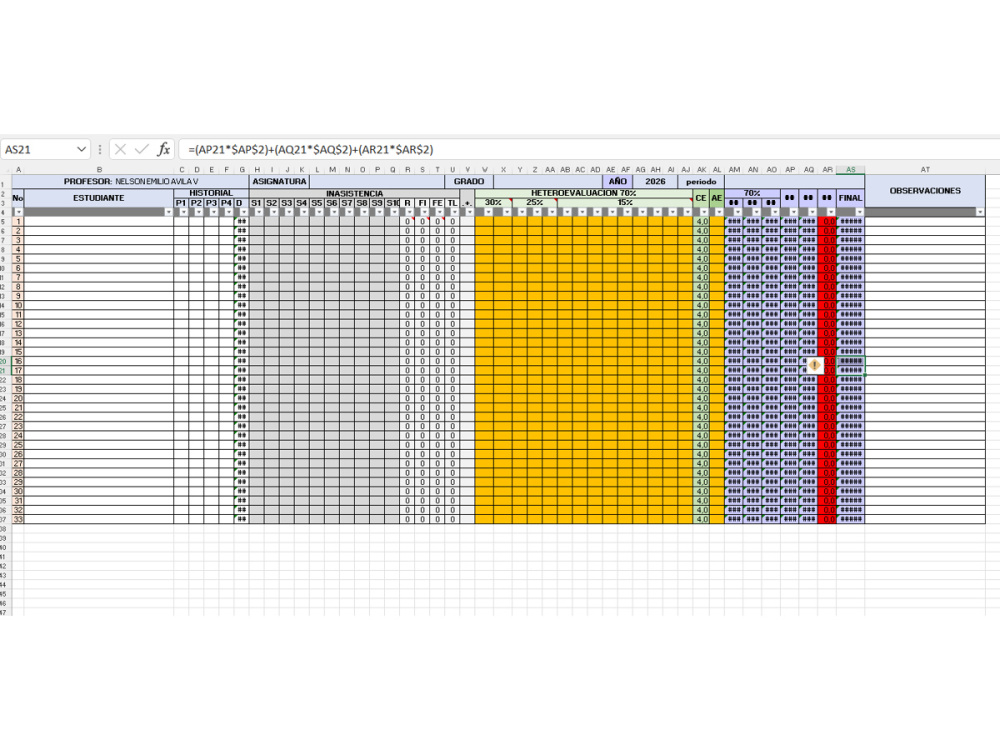Image resolution: width=1000 pixels, height=750 pixels.
Task: Open the P1 column filter dropdown
Action: click(183, 212)
